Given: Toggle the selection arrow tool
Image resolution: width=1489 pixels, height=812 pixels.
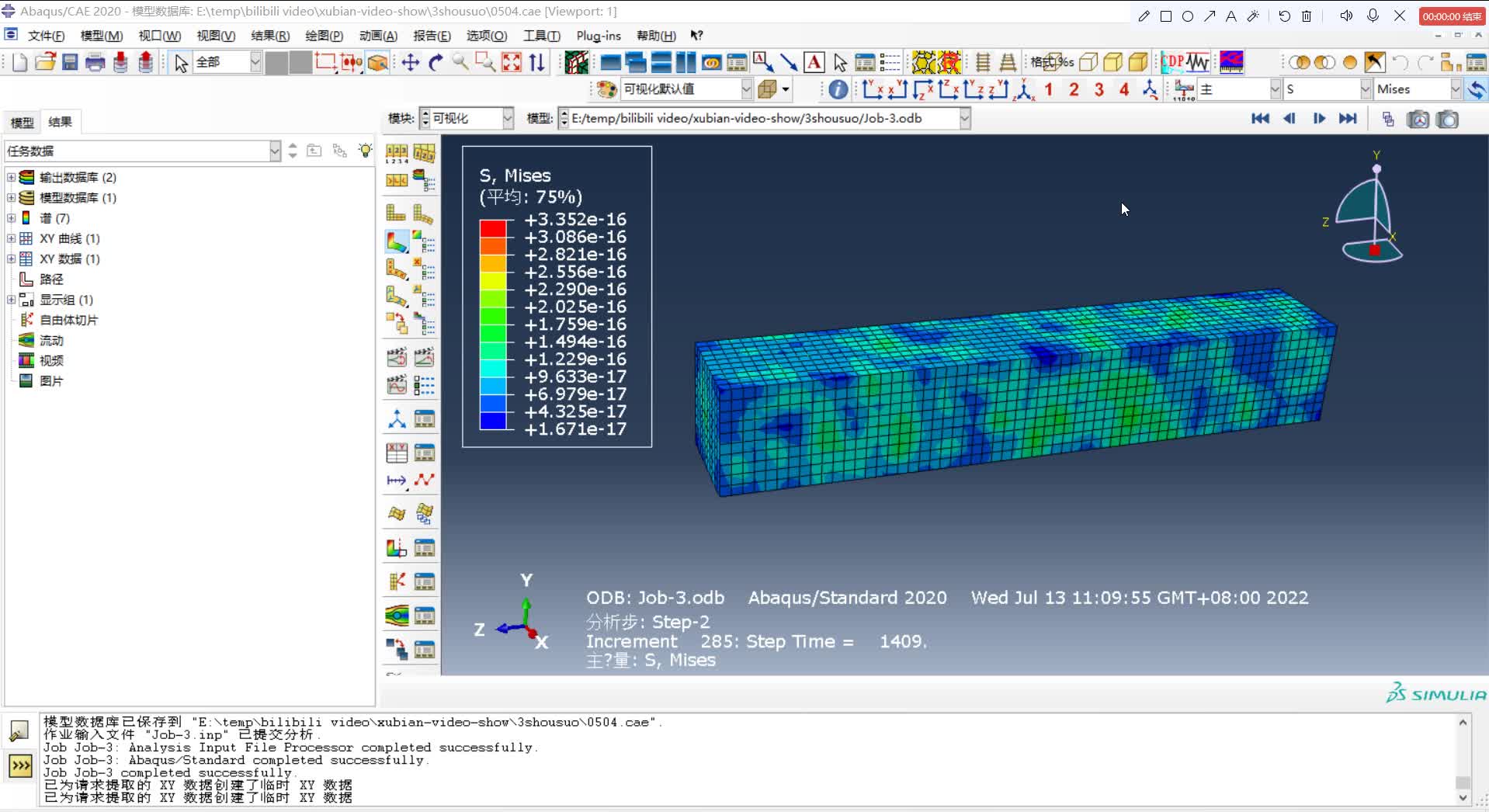Looking at the screenshot, I should 181,62.
